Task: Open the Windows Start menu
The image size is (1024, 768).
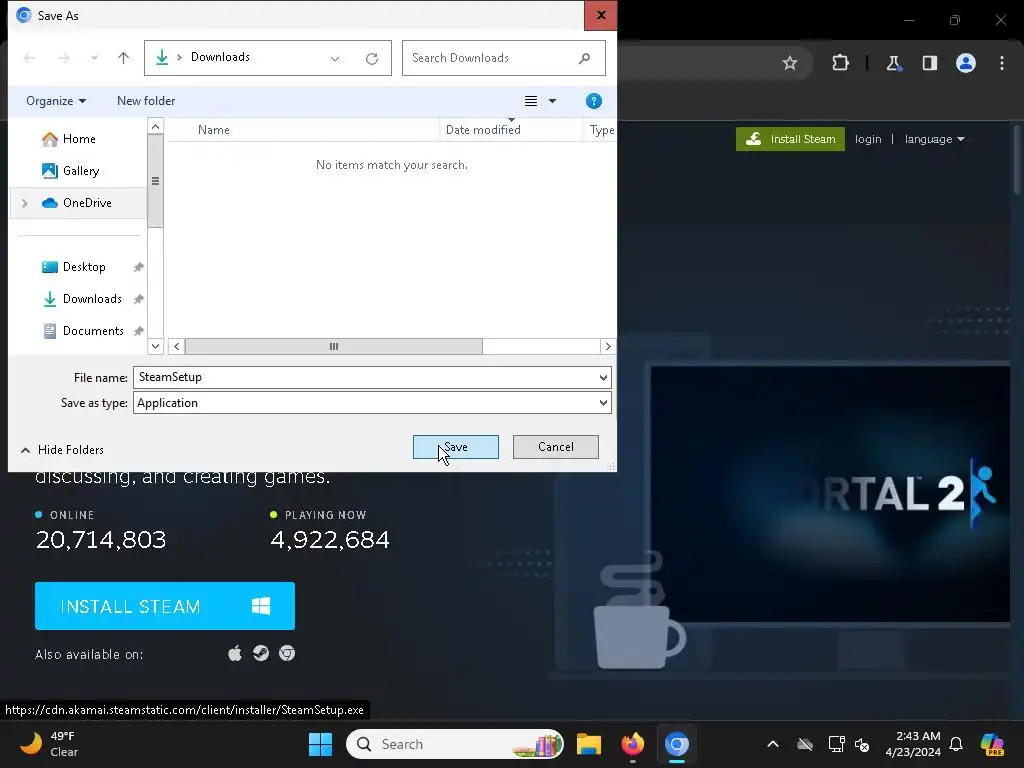Action: click(321, 744)
